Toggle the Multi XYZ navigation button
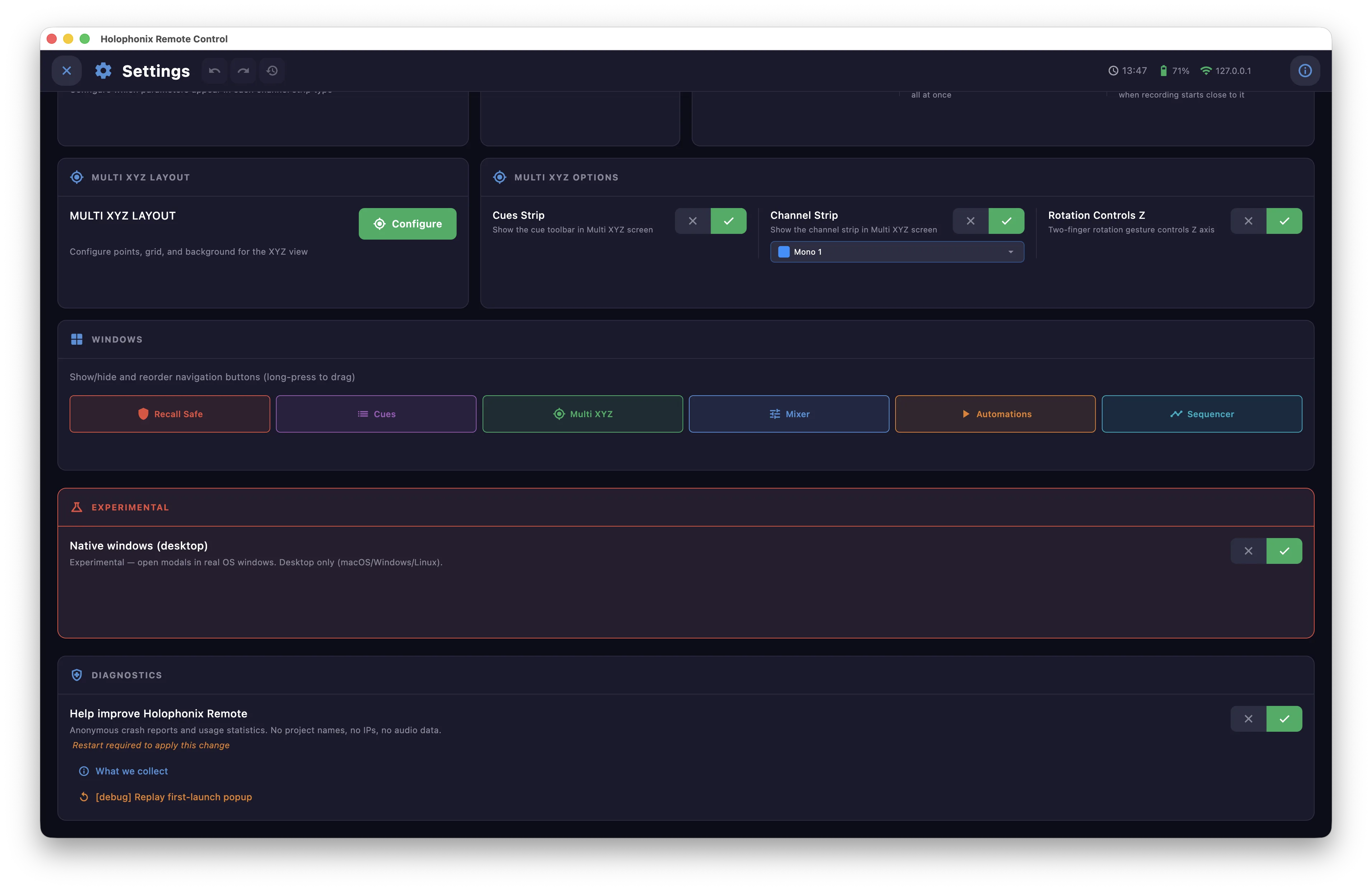The width and height of the screenshot is (1372, 891). pos(582,414)
